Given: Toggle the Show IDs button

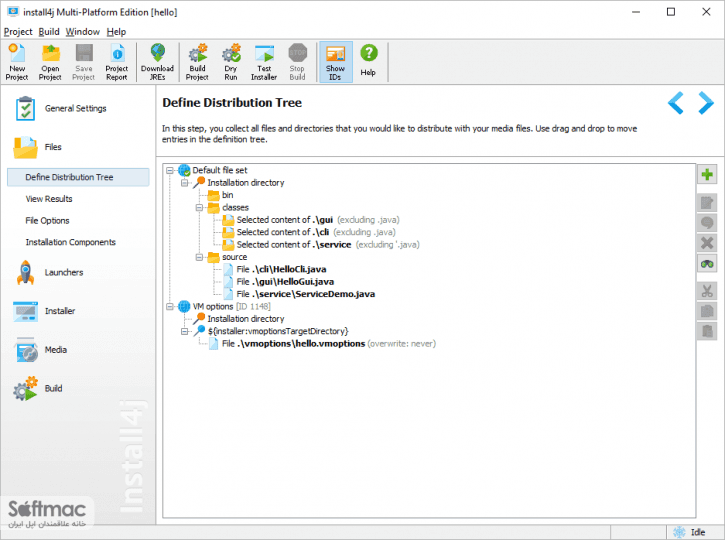Looking at the screenshot, I should point(336,62).
